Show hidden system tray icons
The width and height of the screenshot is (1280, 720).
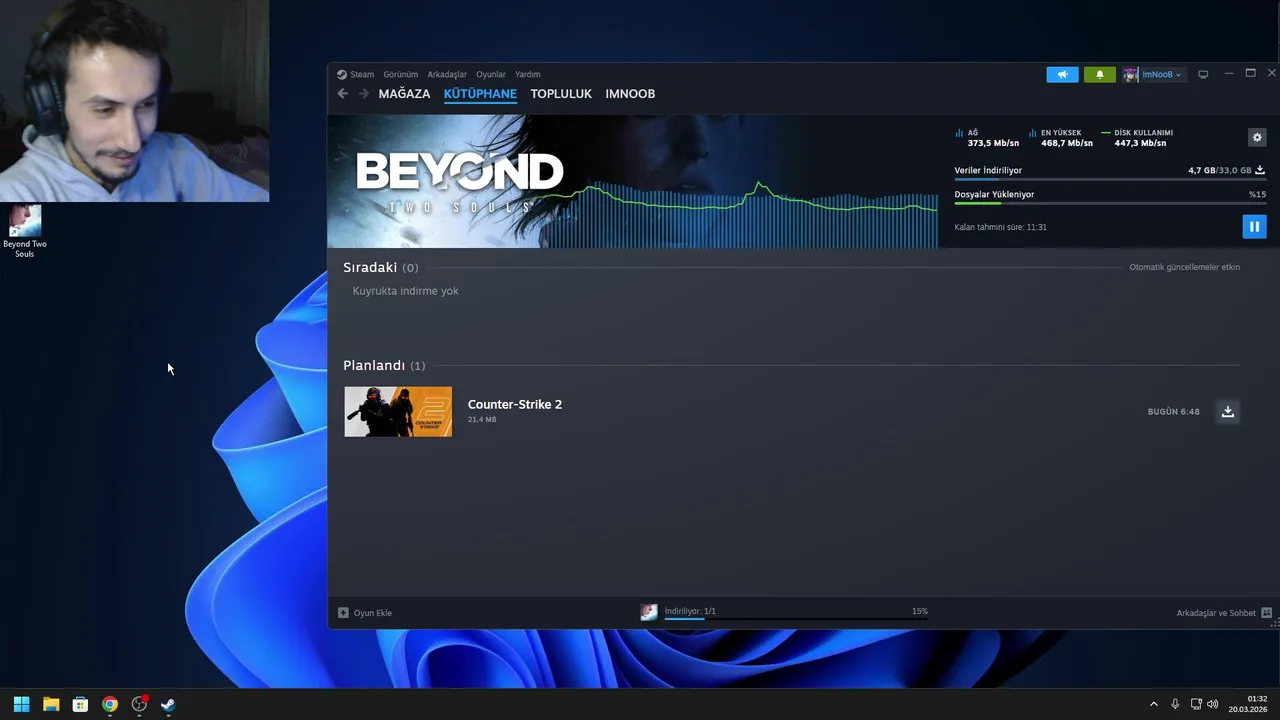(x=1153, y=704)
